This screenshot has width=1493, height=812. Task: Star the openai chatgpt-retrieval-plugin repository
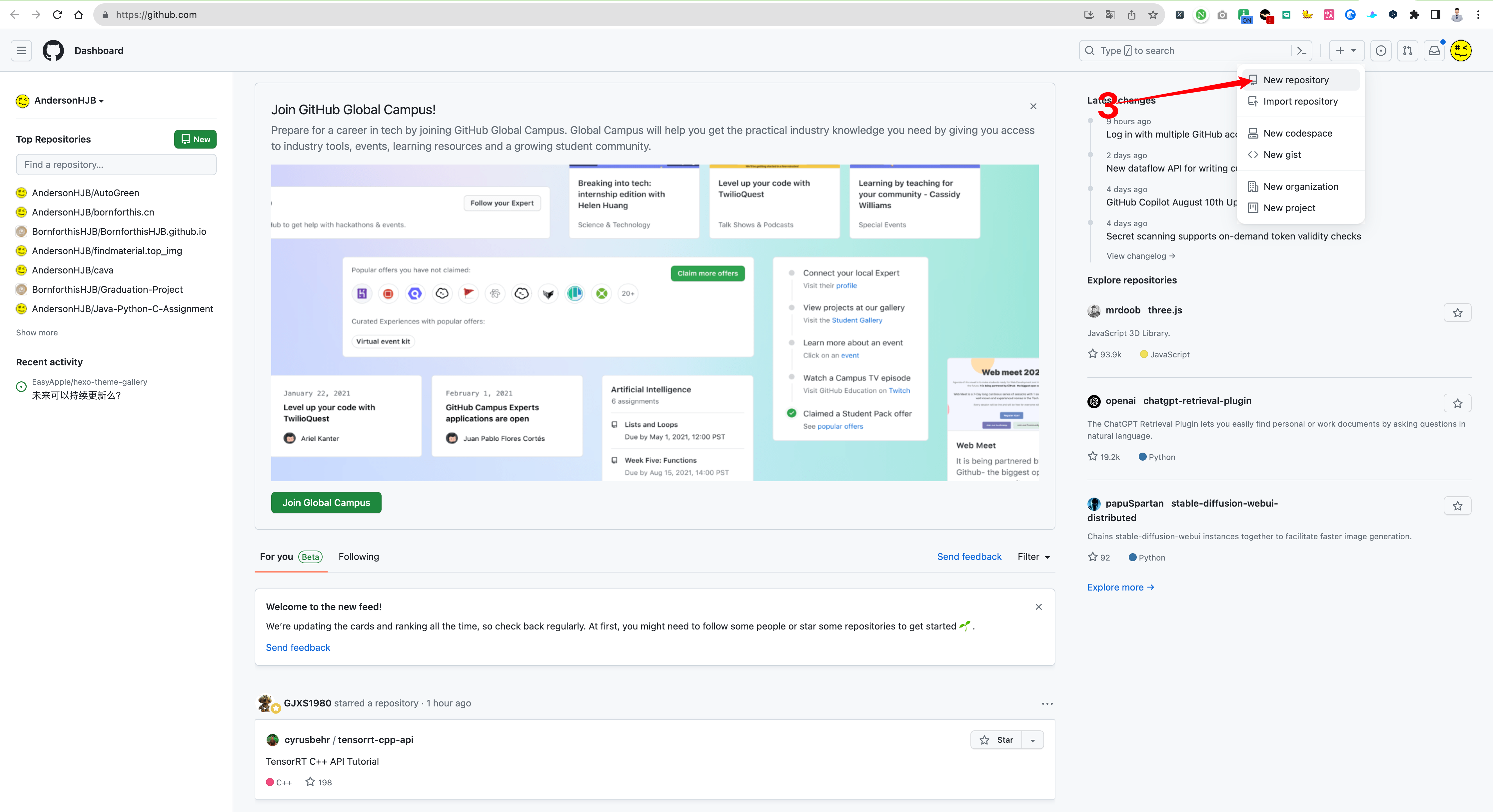tap(1458, 403)
